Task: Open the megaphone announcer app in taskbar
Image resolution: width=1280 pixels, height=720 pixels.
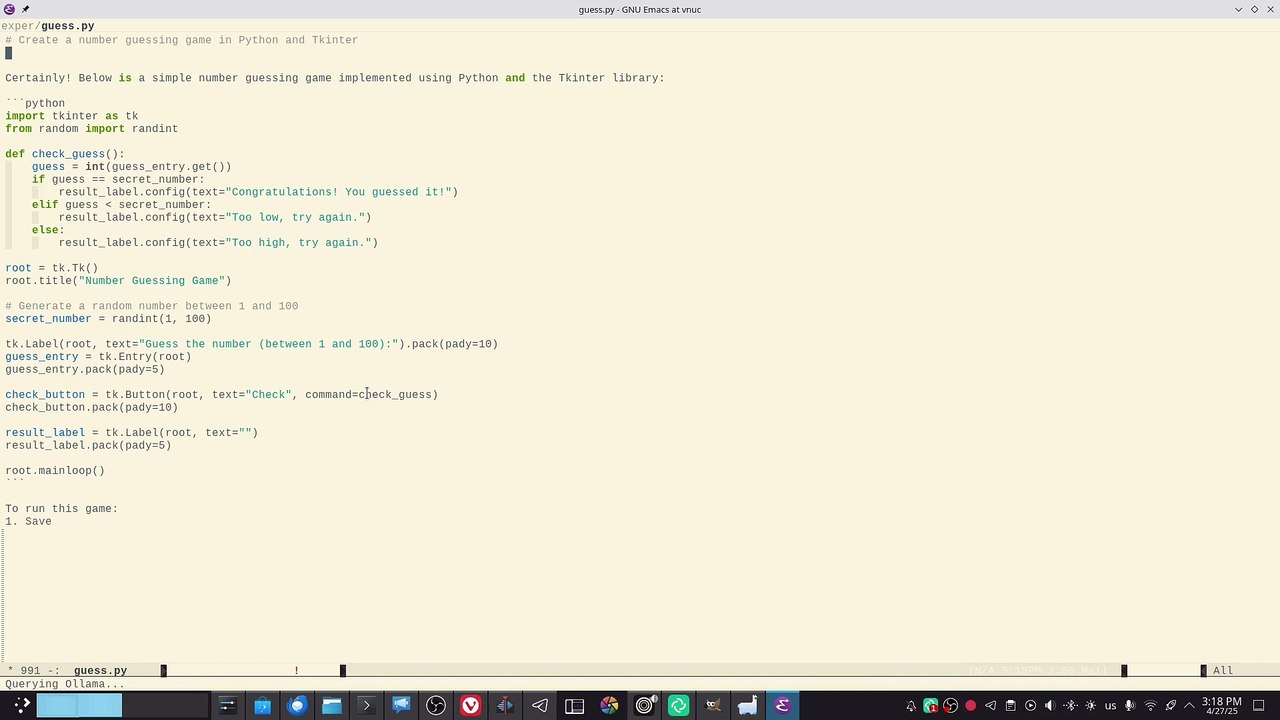Action: point(401,706)
